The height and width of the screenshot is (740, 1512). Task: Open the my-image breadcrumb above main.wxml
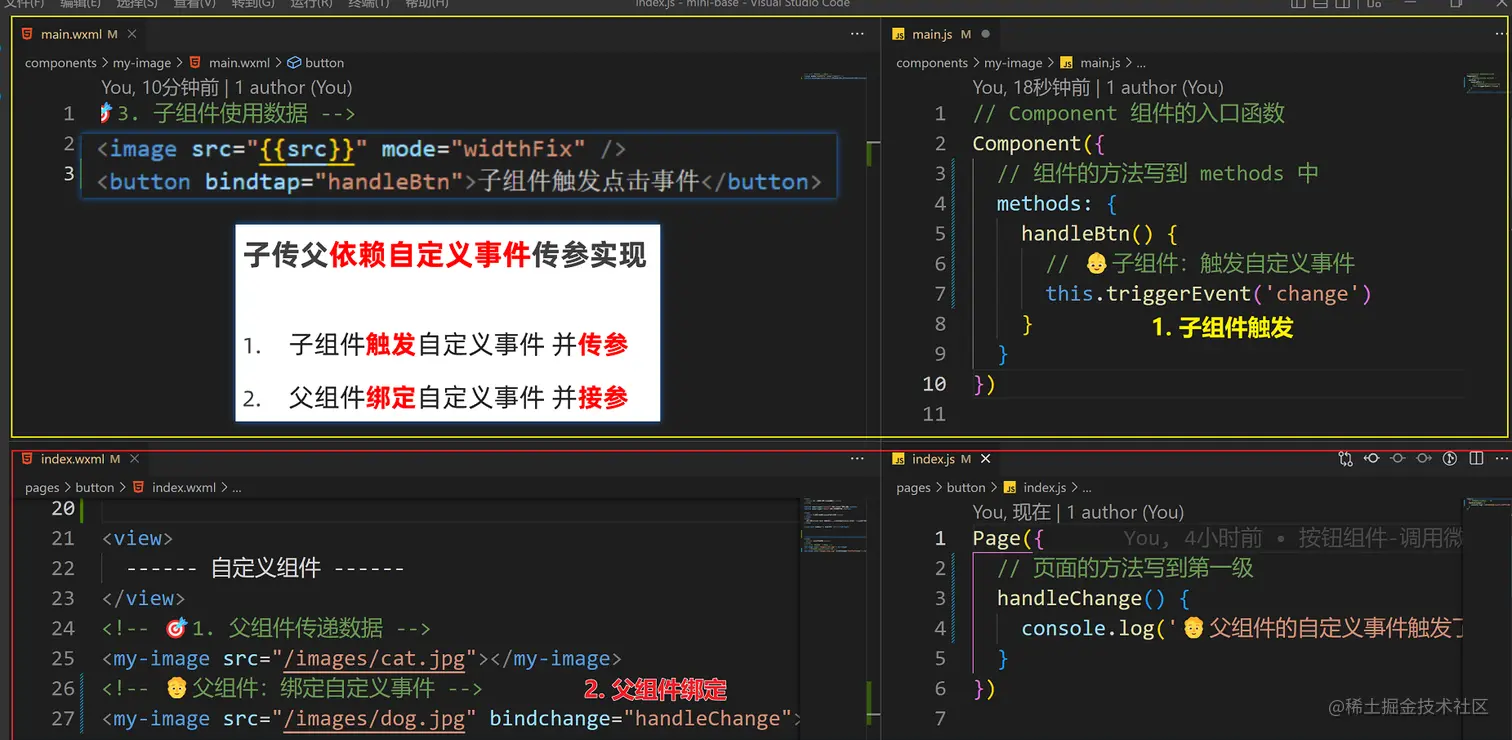click(144, 63)
